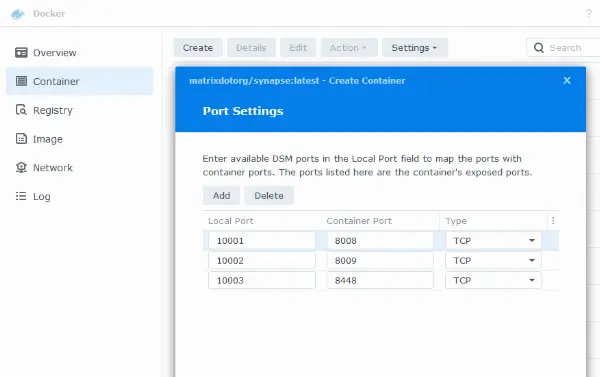Click the magnifier icon in search
This screenshot has height=377, width=600.
(x=539, y=48)
